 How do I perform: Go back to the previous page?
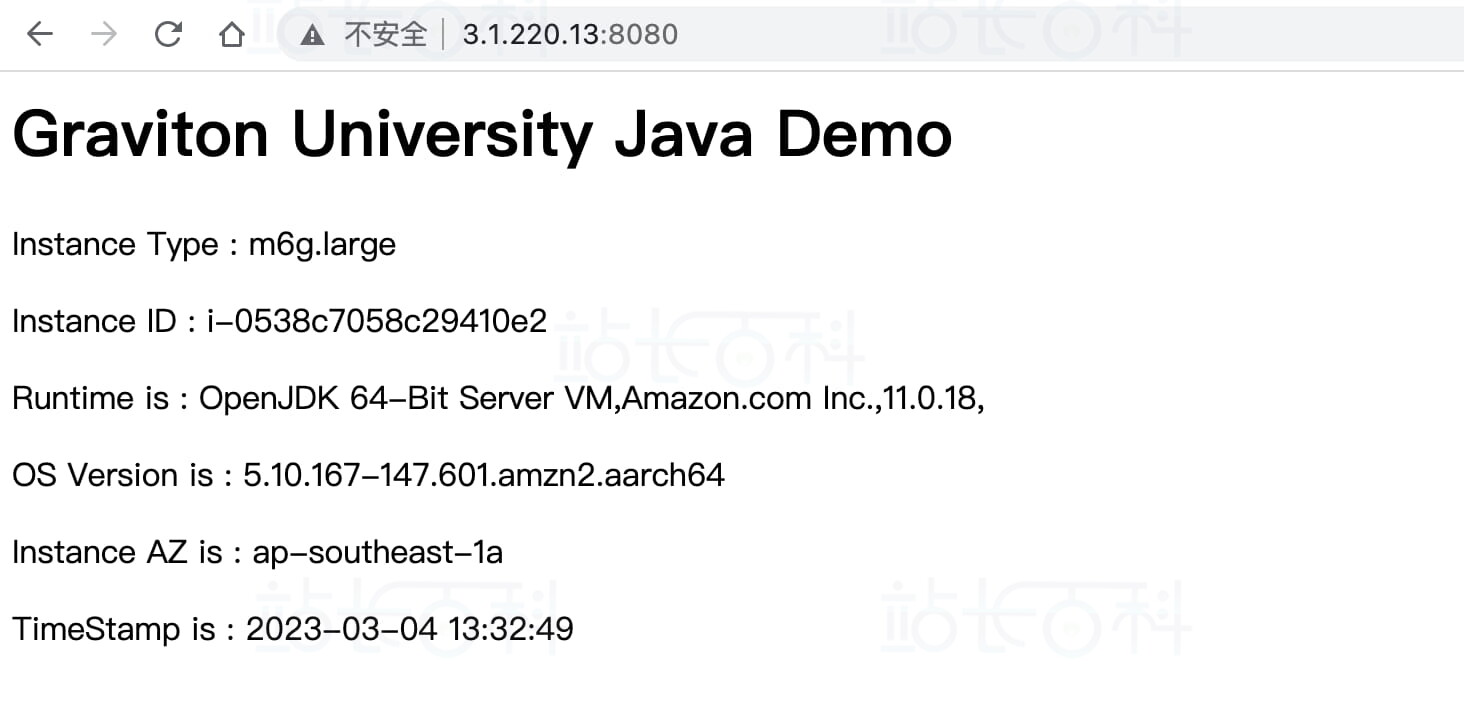click(x=39, y=35)
